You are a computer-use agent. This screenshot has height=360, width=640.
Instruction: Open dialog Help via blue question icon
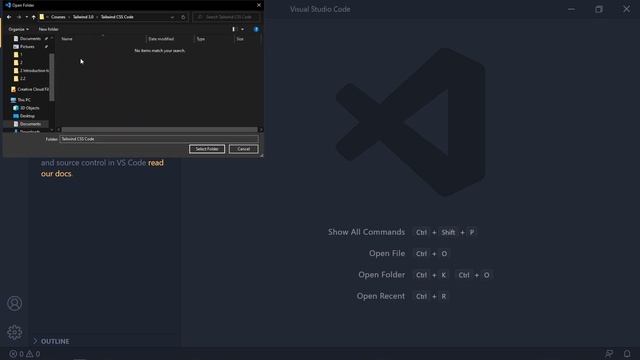pyautogui.click(x=256, y=29)
